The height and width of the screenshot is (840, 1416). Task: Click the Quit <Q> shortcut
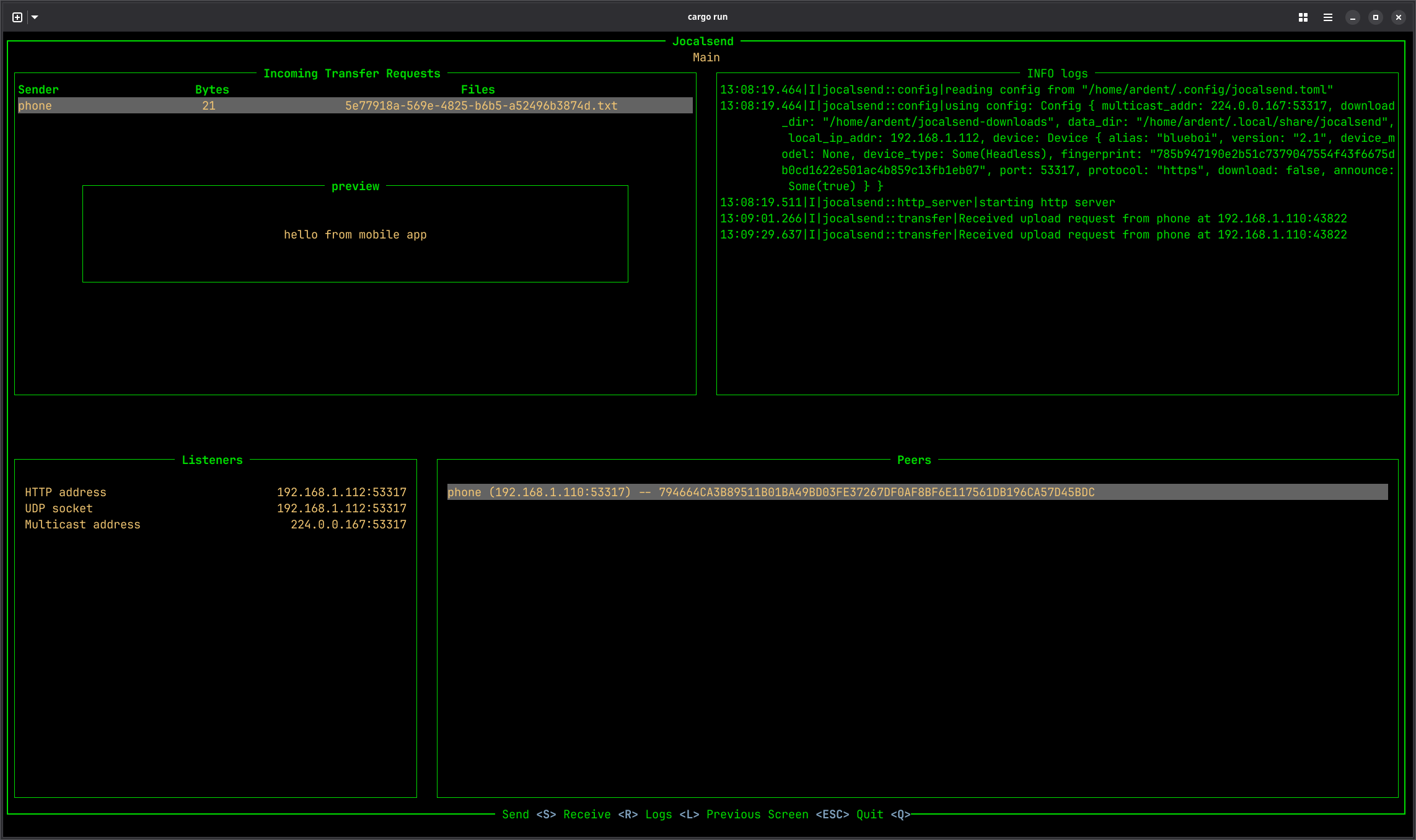click(883, 815)
